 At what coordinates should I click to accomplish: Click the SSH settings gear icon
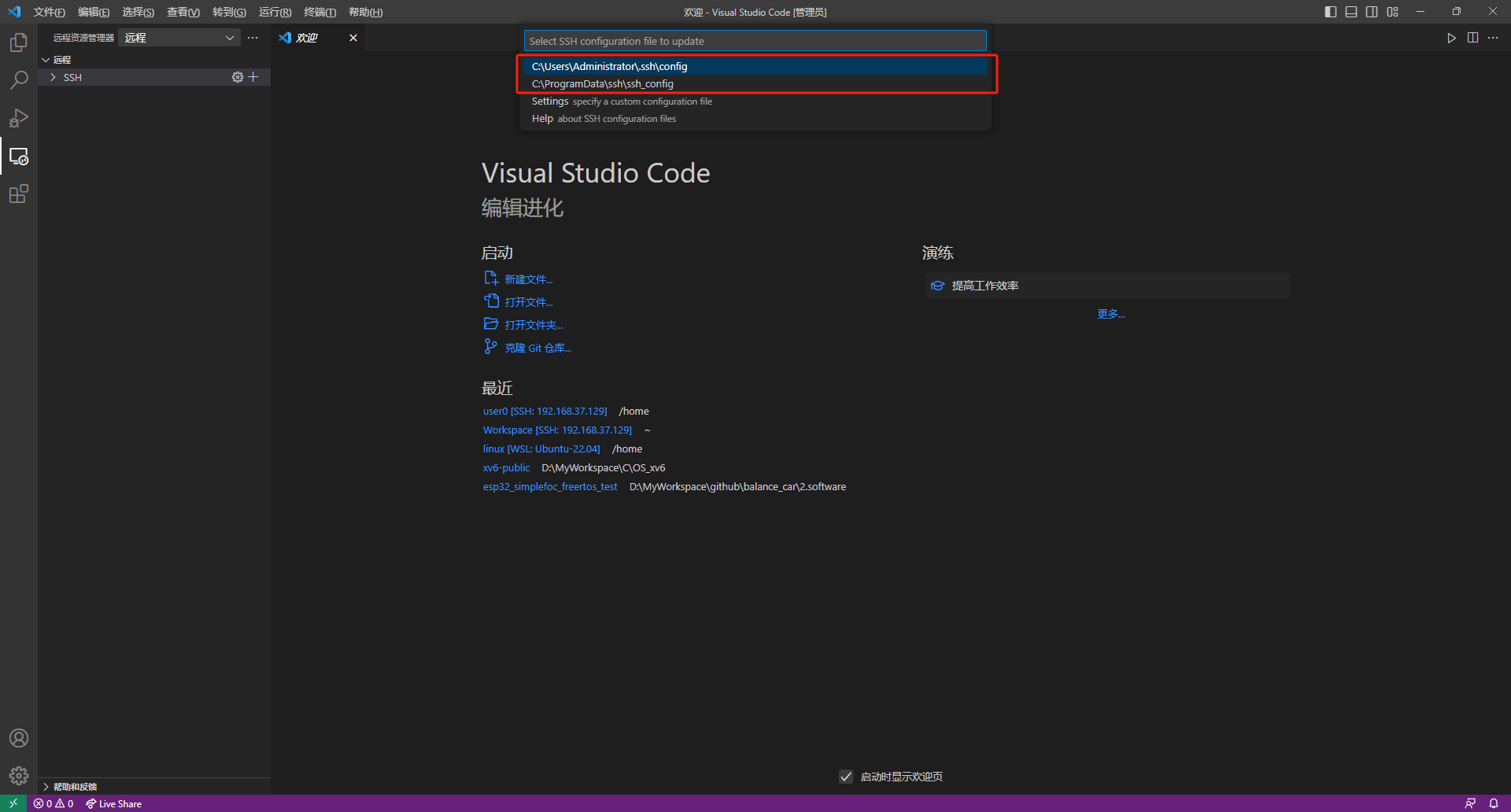237,77
